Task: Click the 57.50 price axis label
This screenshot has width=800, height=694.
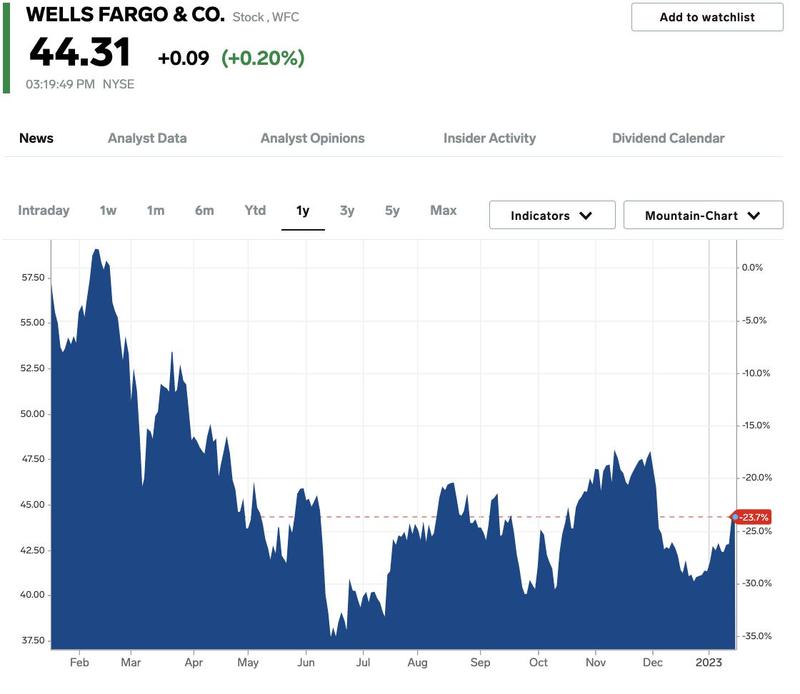Action: [33, 278]
